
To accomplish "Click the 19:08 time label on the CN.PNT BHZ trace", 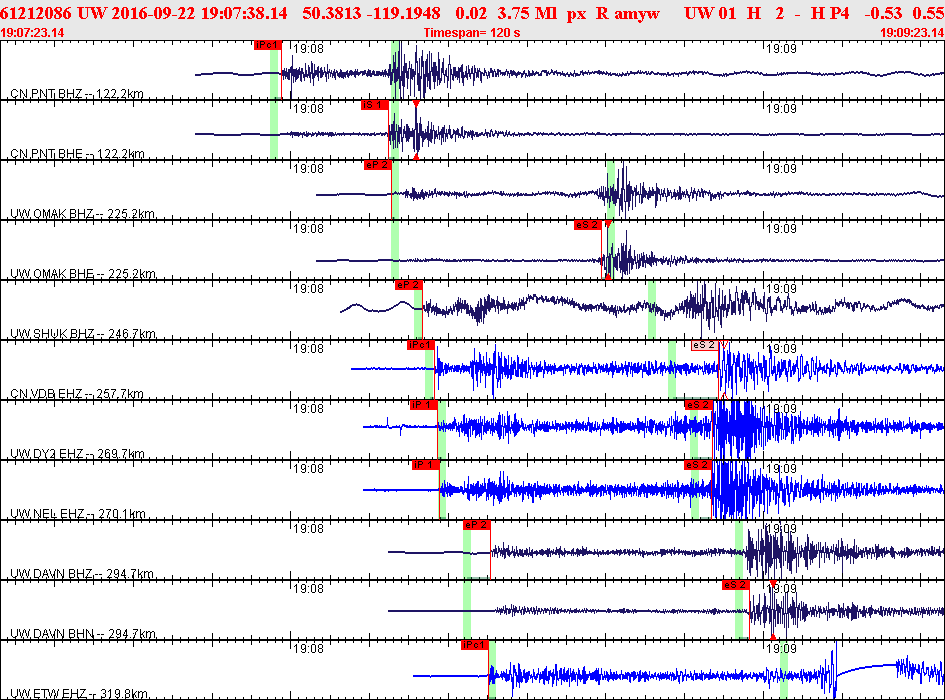I will (x=309, y=49).
